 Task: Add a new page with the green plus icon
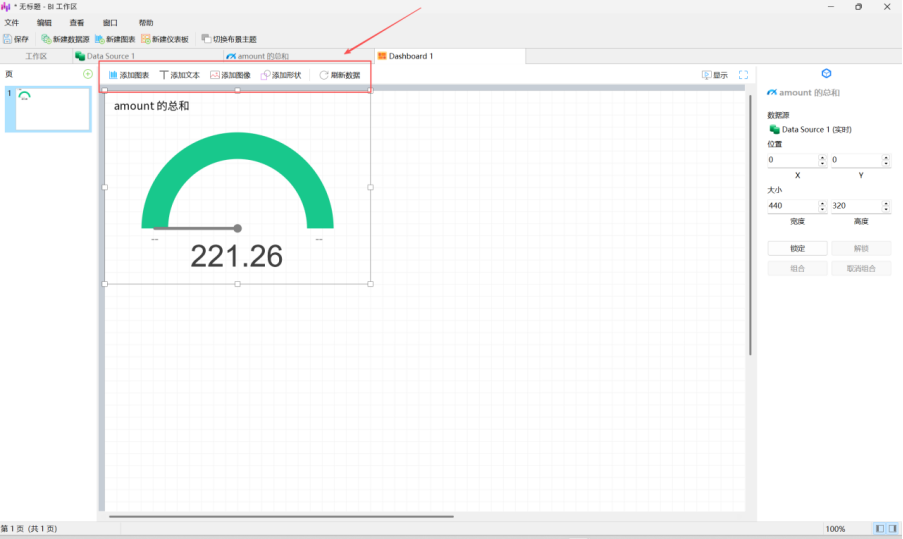coord(87,74)
